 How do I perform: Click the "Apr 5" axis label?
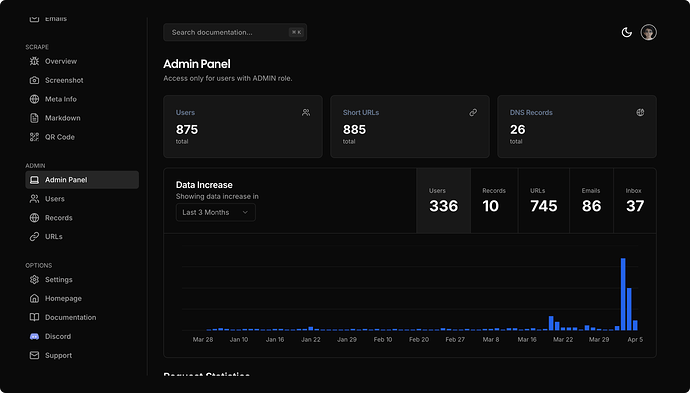point(635,339)
